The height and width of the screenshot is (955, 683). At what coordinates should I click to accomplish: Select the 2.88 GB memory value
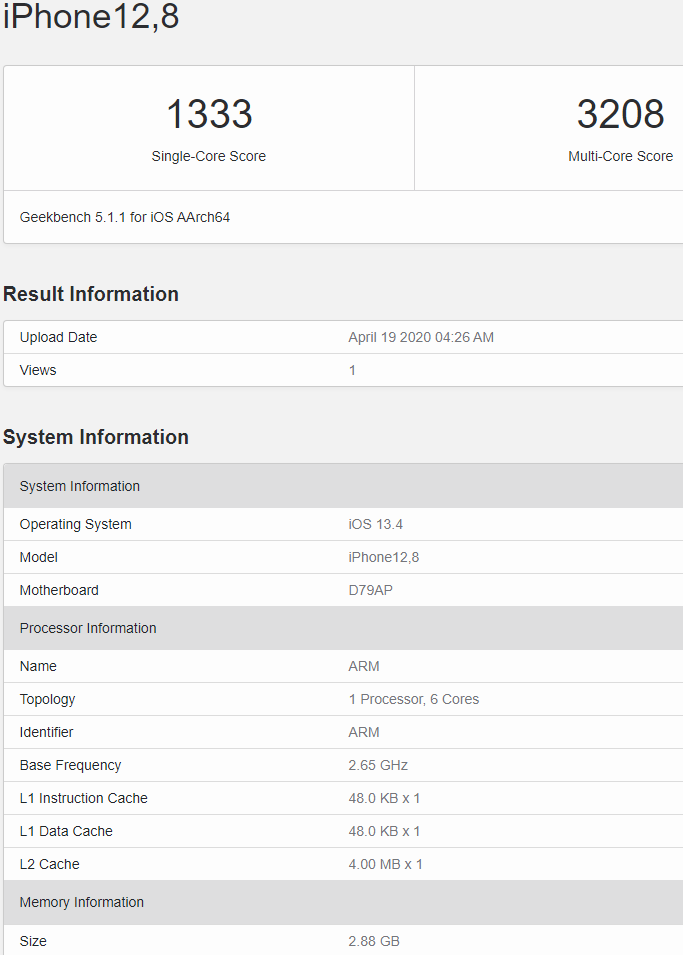[x=373, y=941]
